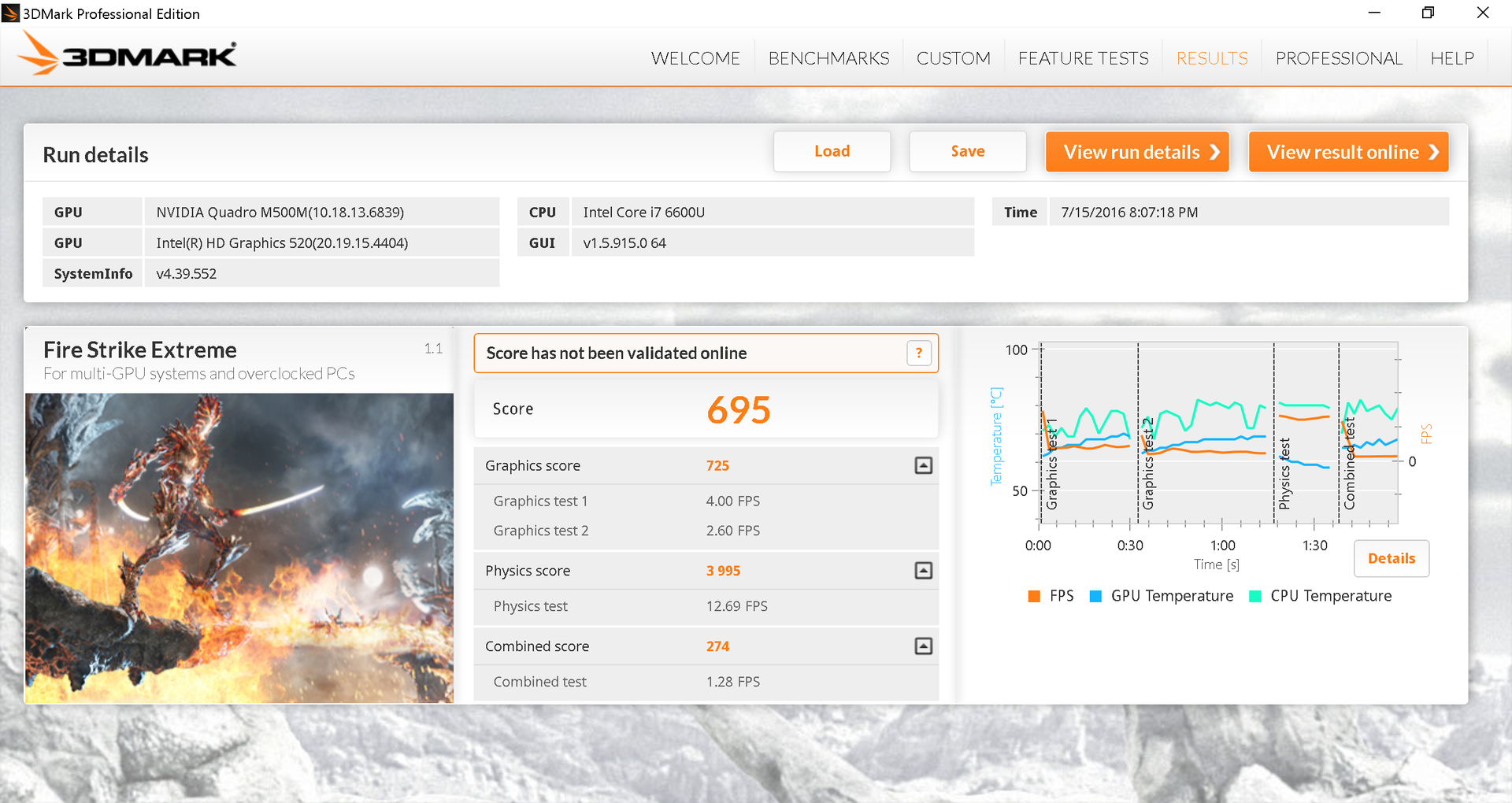Collapse the Graphics score section
This screenshot has width=1512, height=803.
[923, 465]
